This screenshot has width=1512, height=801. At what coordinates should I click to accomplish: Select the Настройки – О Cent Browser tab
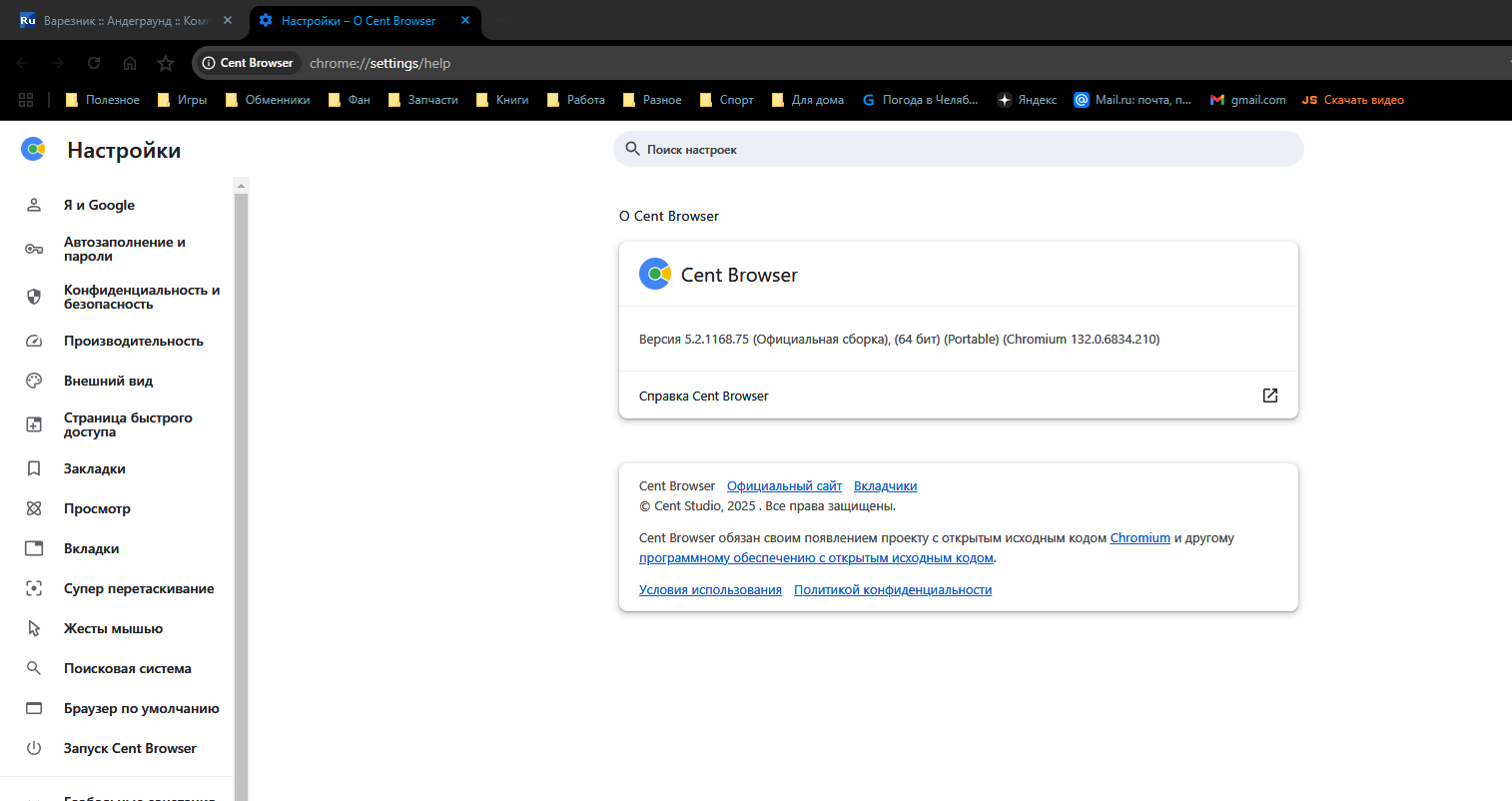[x=365, y=20]
